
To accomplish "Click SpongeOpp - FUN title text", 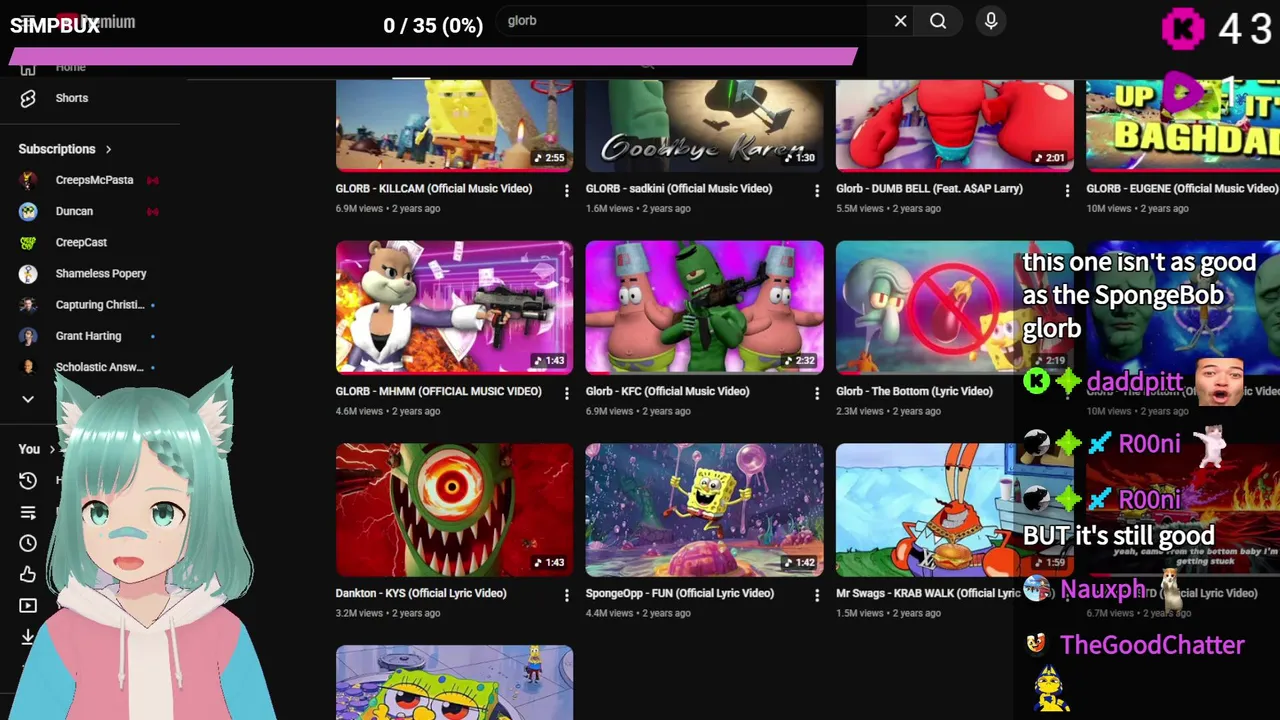I will click(679, 593).
